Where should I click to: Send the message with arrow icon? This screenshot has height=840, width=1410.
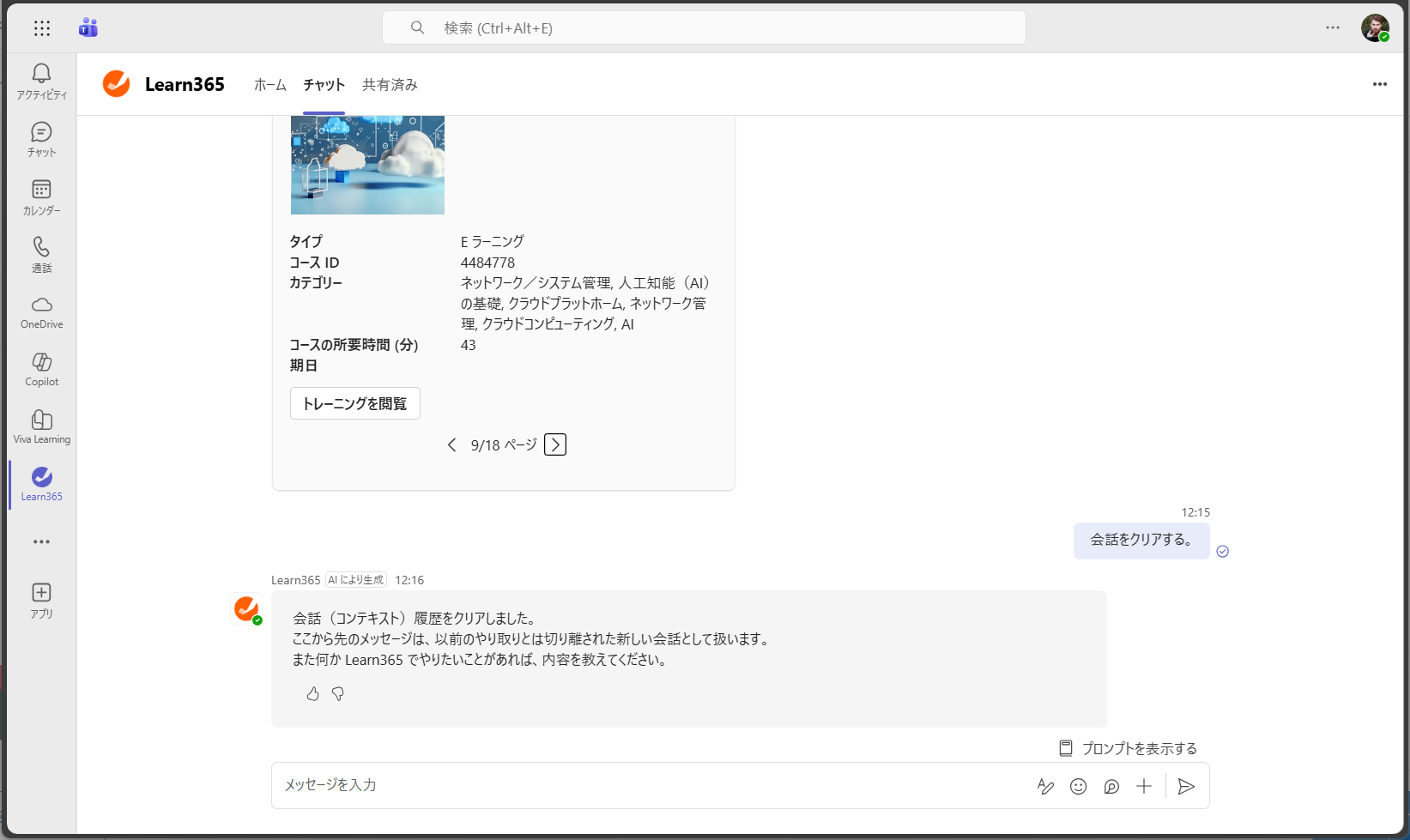pos(1186,786)
